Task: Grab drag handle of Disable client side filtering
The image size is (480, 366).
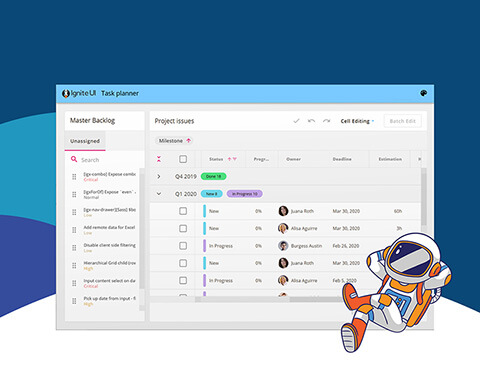Action: (x=74, y=248)
